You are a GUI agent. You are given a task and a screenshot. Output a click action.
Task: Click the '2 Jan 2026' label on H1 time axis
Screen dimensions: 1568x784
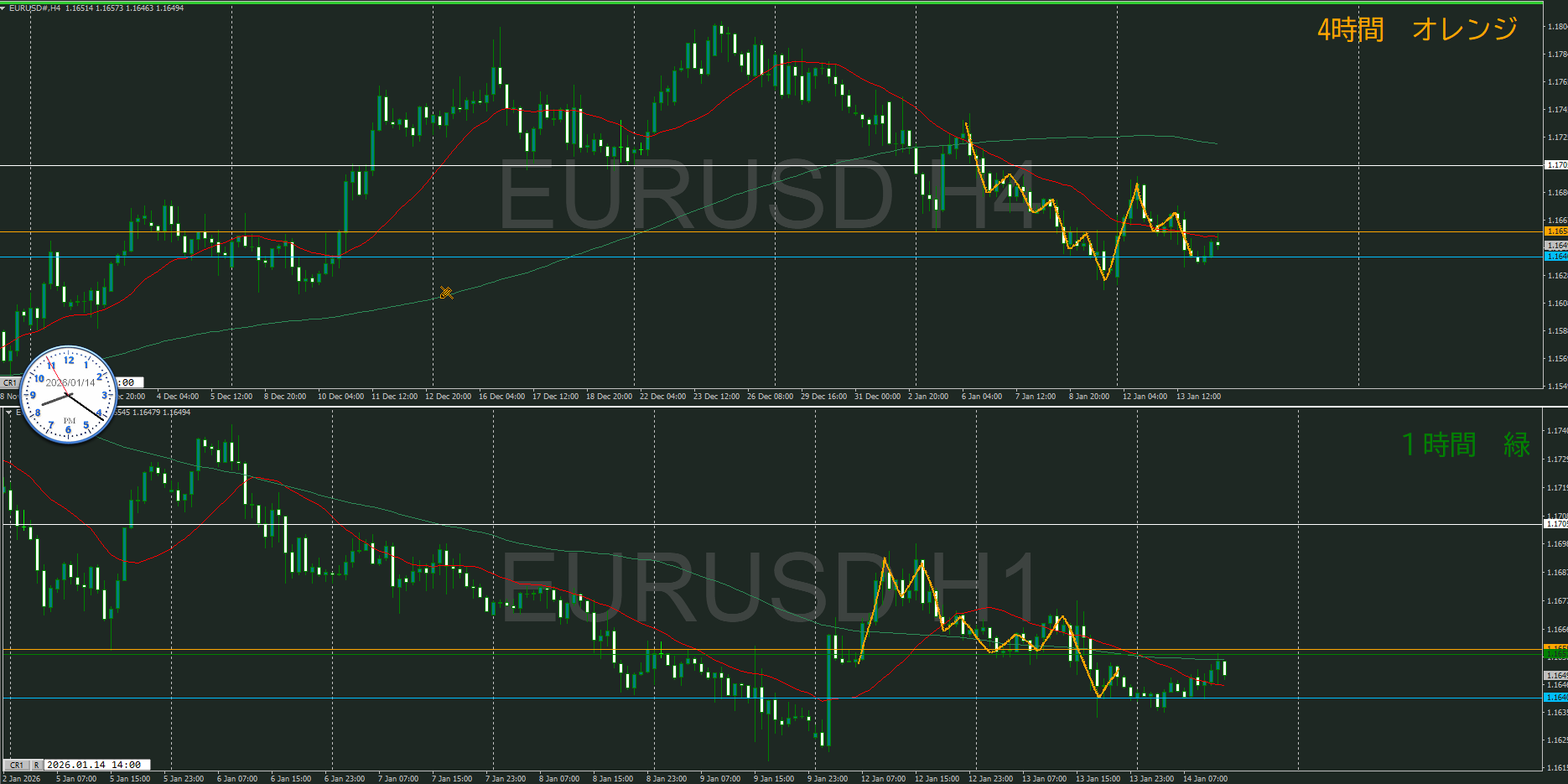point(23,779)
